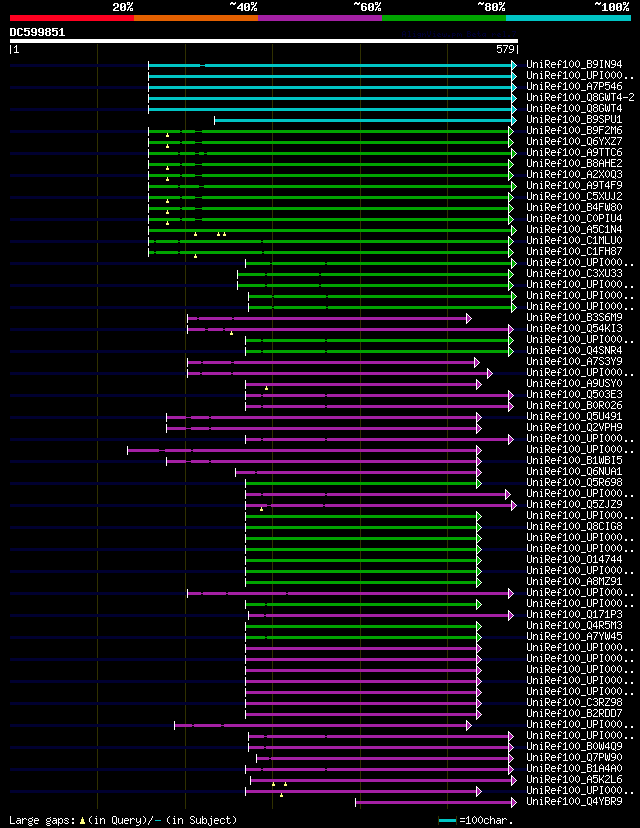Click the red 20% identity color segment
The height and width of the screenshot is (828, 640).
pos(72,18)
